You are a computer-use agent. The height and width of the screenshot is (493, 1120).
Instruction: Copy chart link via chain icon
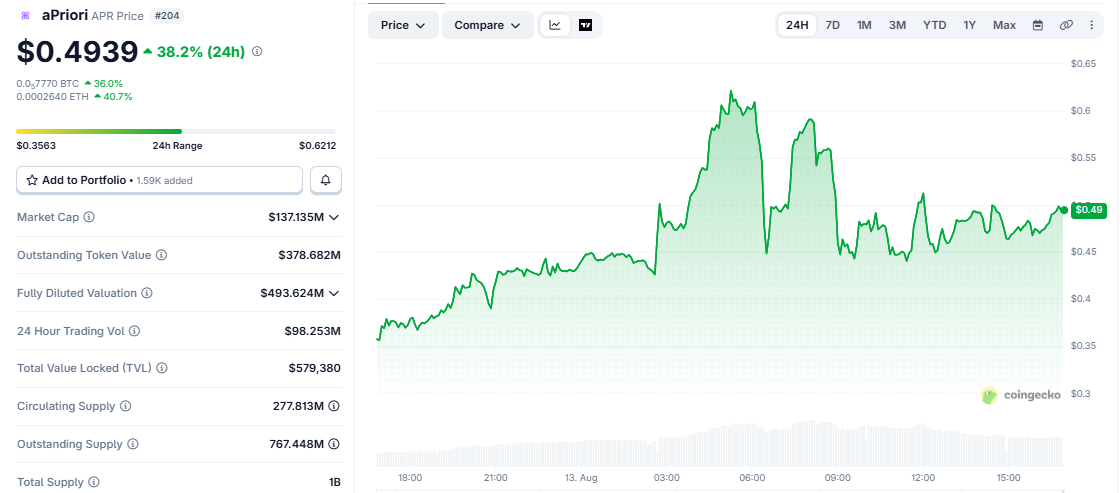point(1066,25)
